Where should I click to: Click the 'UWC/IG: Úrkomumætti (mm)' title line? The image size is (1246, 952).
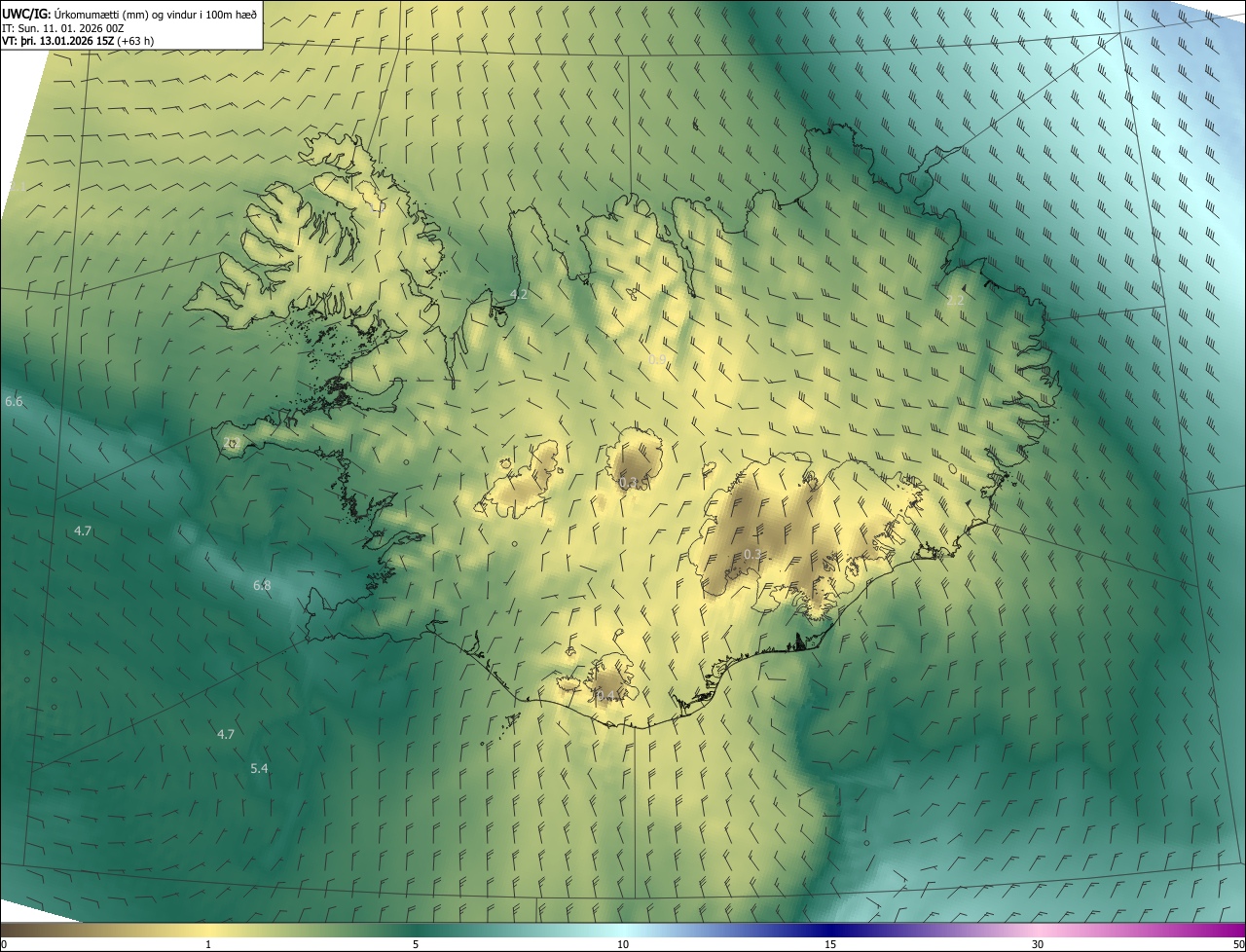130,13
